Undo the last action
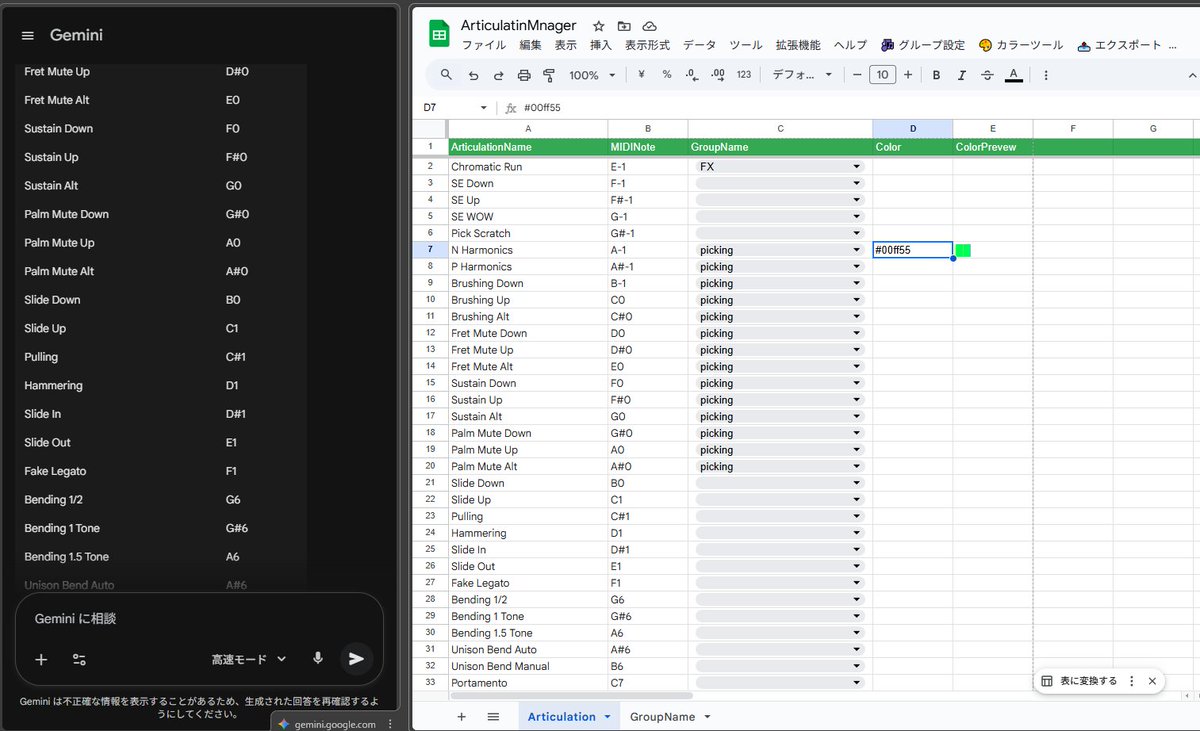Image resolution: width=1200 pixels, height=731 pixels. (473, 75)
